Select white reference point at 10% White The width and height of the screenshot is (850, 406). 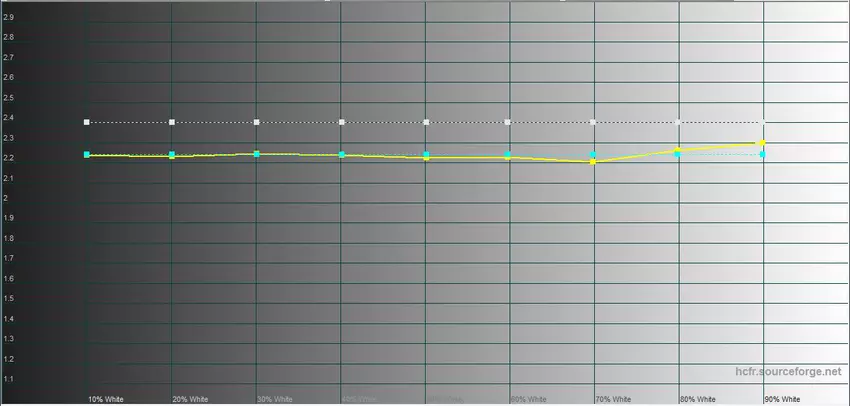88,122
